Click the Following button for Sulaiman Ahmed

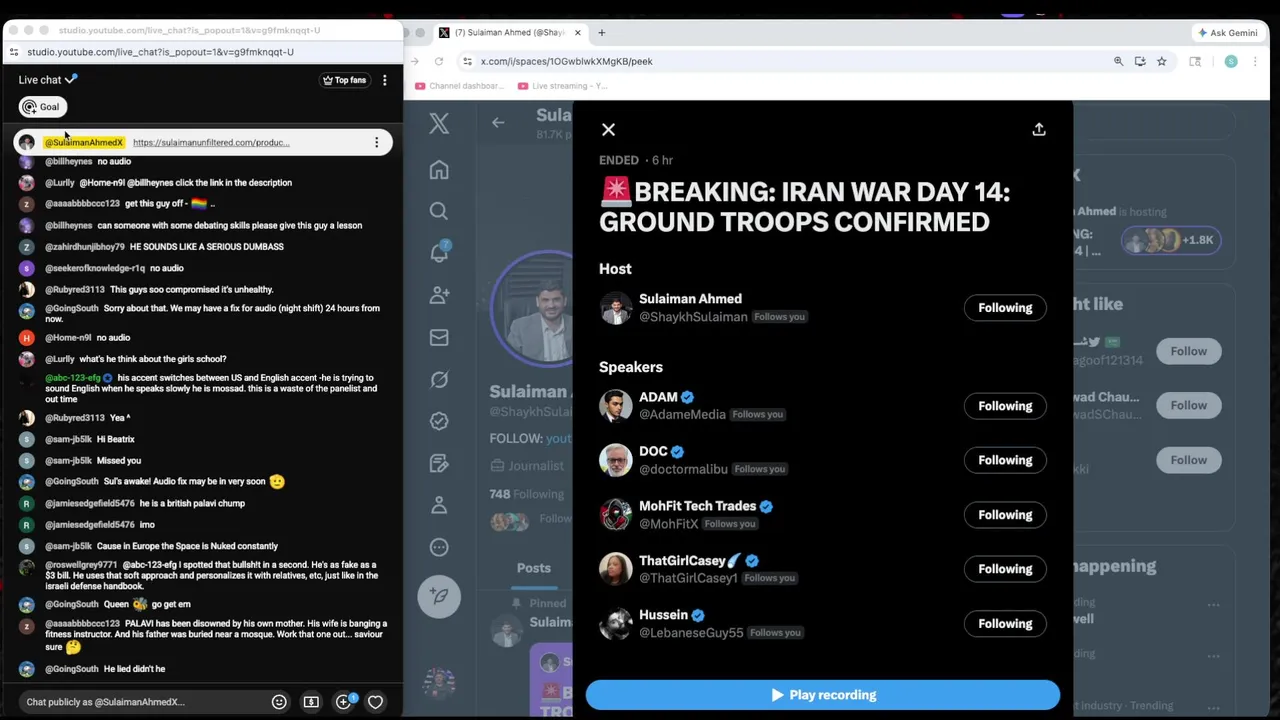(1005, 308)
